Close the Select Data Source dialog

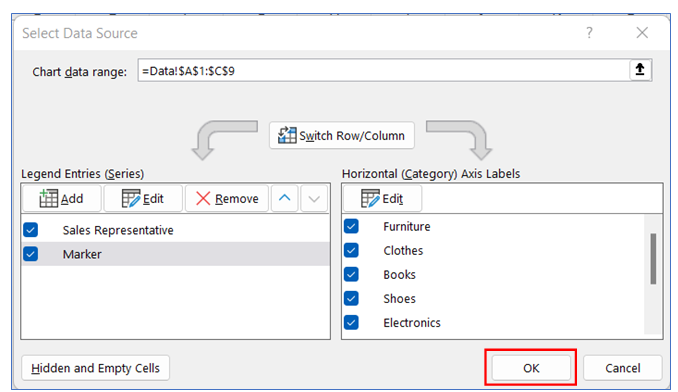coord(642,32)
